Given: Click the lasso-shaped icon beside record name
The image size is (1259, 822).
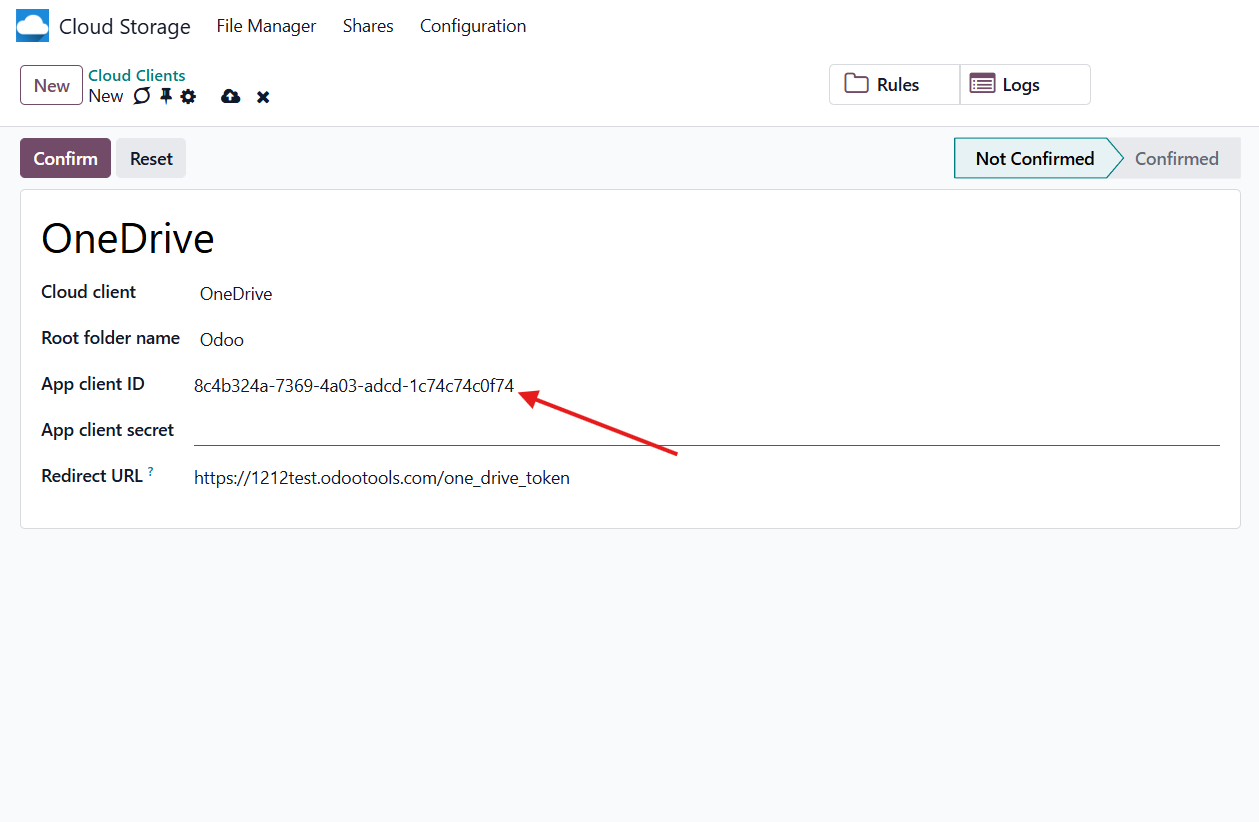Looking at the screenshot, I should tap(142, 96).
